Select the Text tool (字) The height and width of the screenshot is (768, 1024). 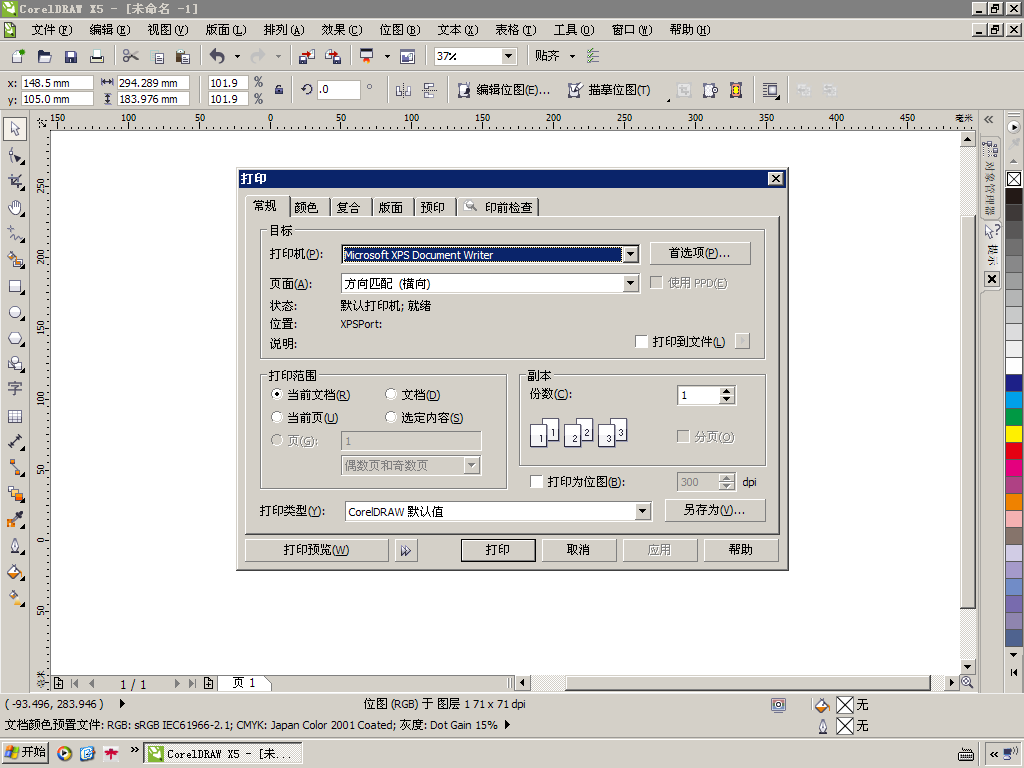pos(15,389)
